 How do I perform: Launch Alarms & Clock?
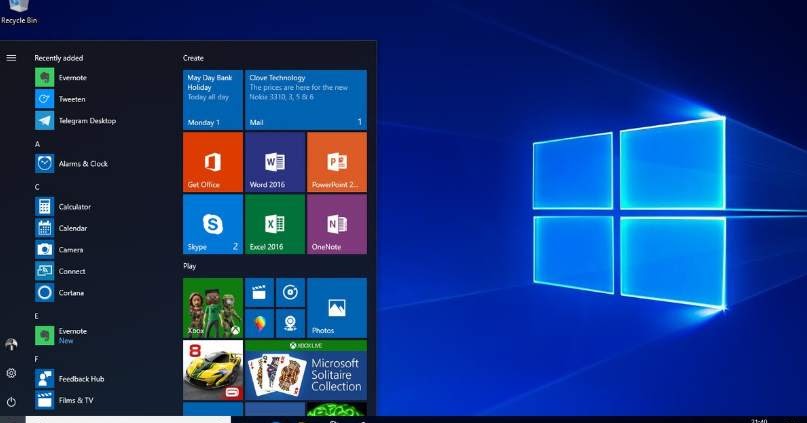[x=72, y=164]
